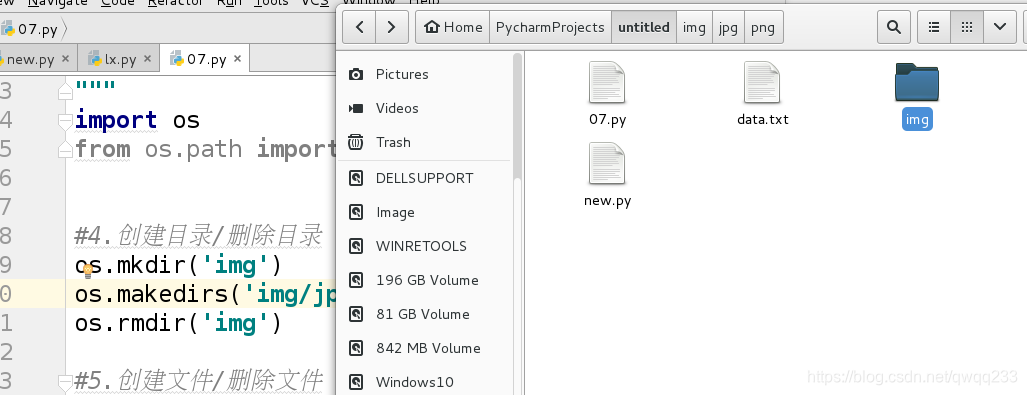The image size is (1027, 395).
Task: Click the PycharmProjects breadcrumb
Action: pyautogui.click(x=550, y=27)
